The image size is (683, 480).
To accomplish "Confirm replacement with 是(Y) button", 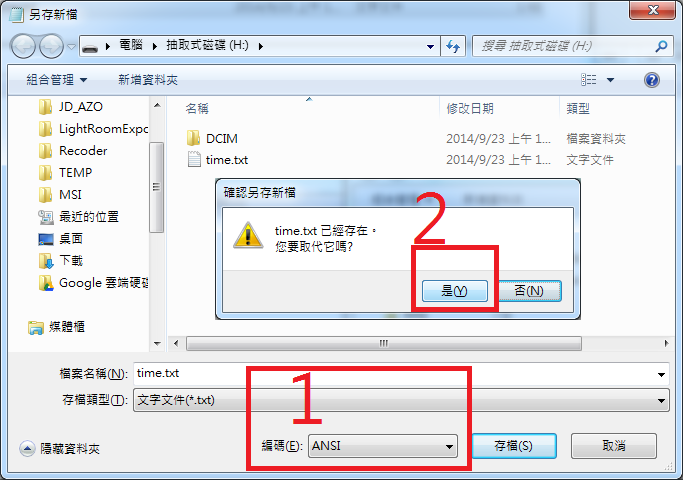I will [454, 291].
